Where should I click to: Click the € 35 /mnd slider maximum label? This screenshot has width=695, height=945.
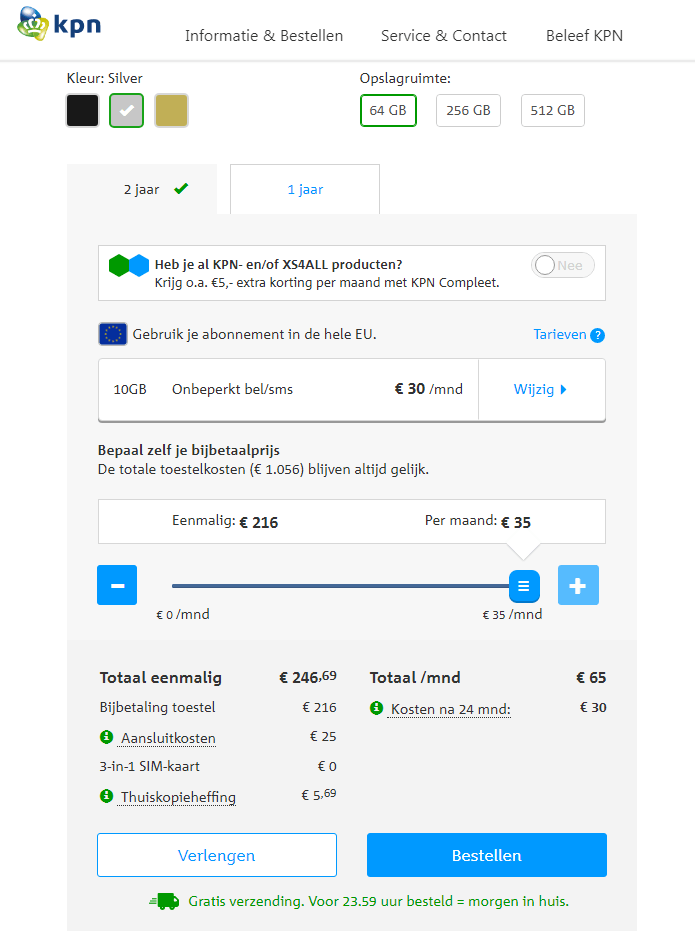click(512, 614)
